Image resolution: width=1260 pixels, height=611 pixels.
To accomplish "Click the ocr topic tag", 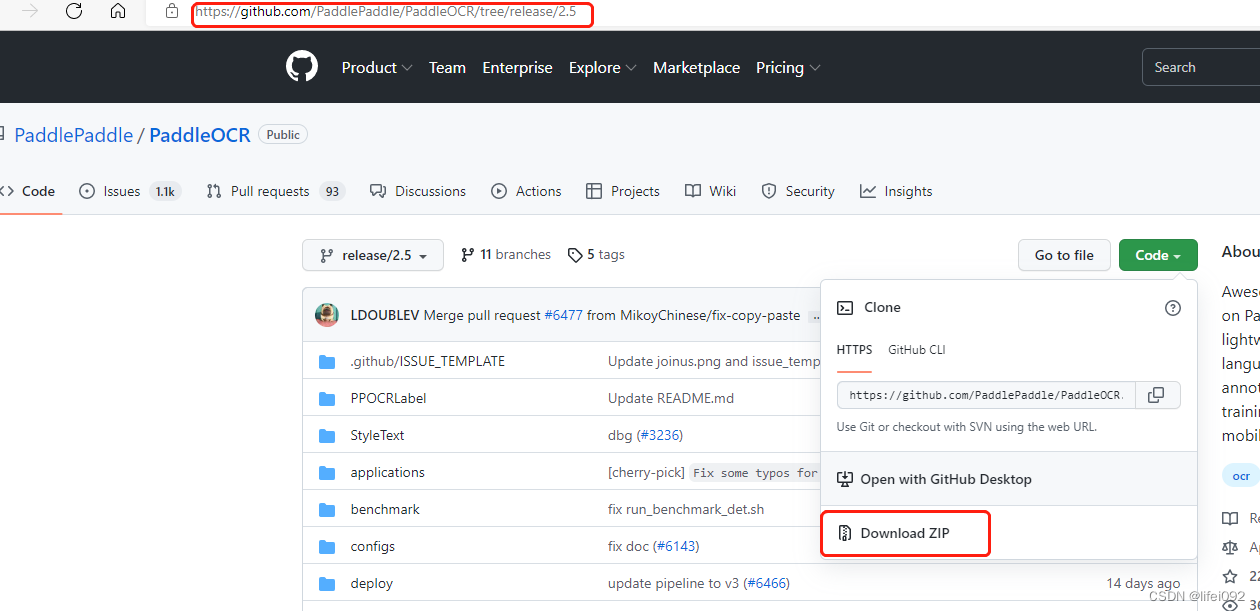I will (1241, 476).
